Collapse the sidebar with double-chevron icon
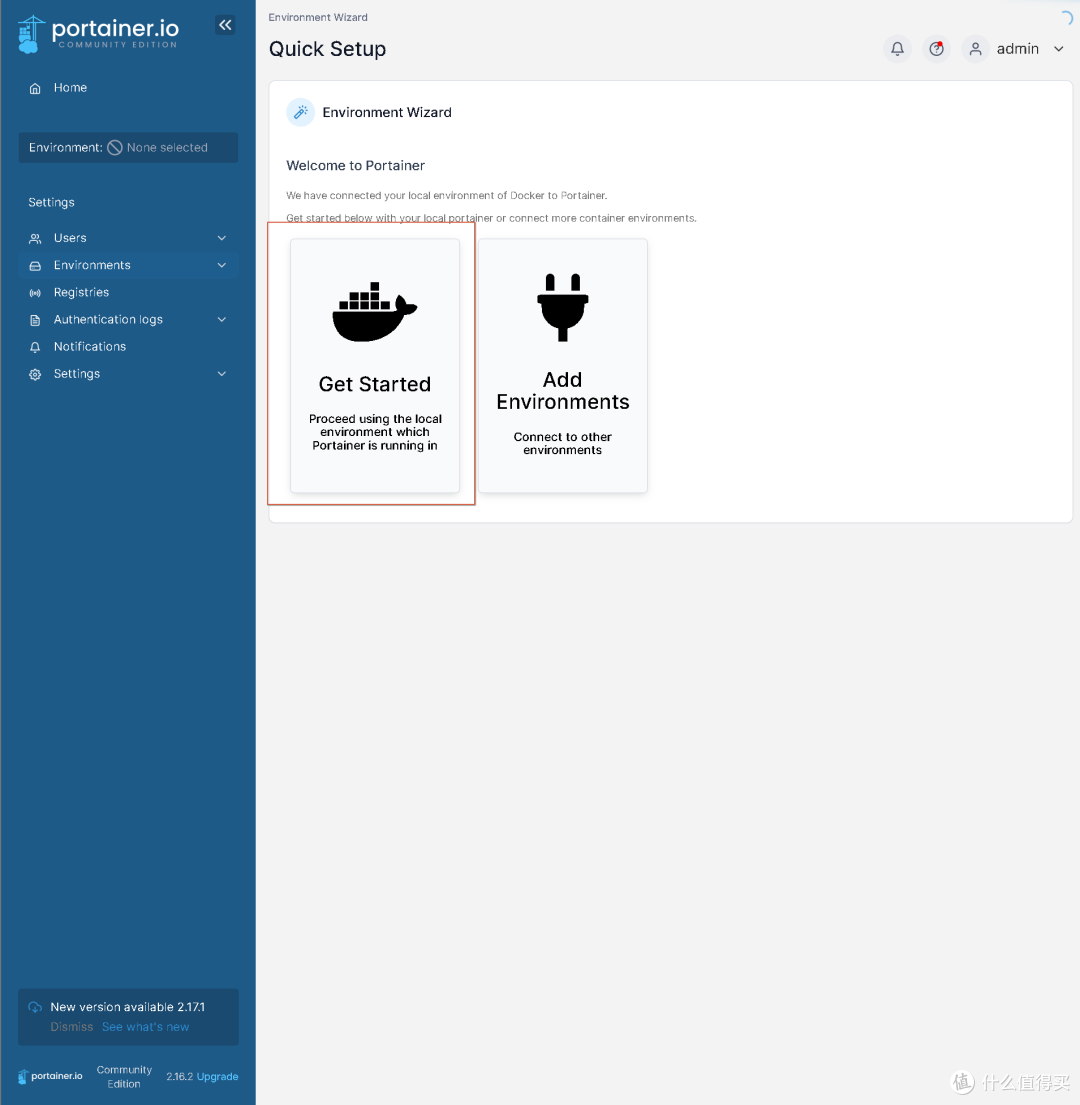 [x=225, y=26]
